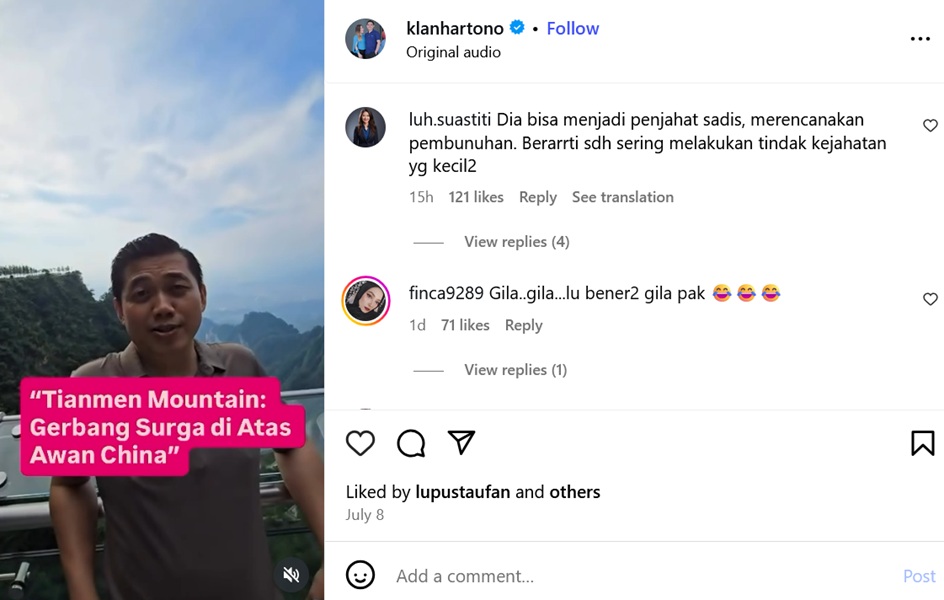Reply to finca9289's comment
This screenshot has height=600, width=944.
(523, 325)
